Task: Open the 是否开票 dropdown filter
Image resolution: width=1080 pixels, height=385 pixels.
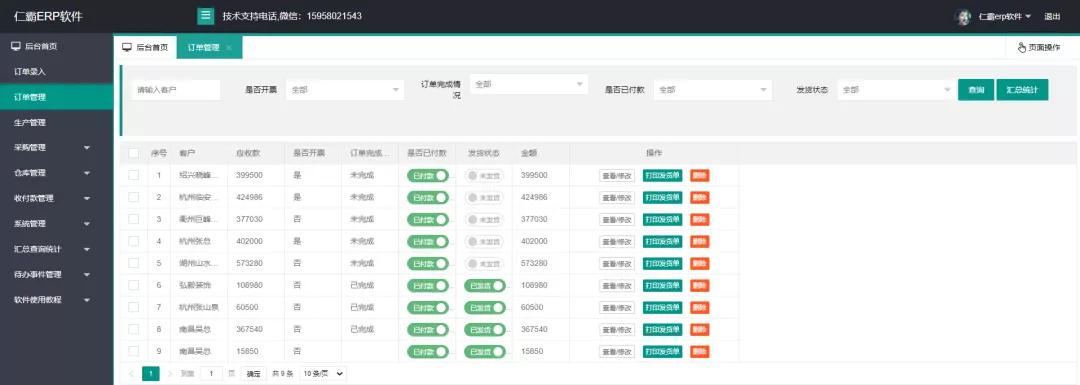Action: tap(345, 90)
